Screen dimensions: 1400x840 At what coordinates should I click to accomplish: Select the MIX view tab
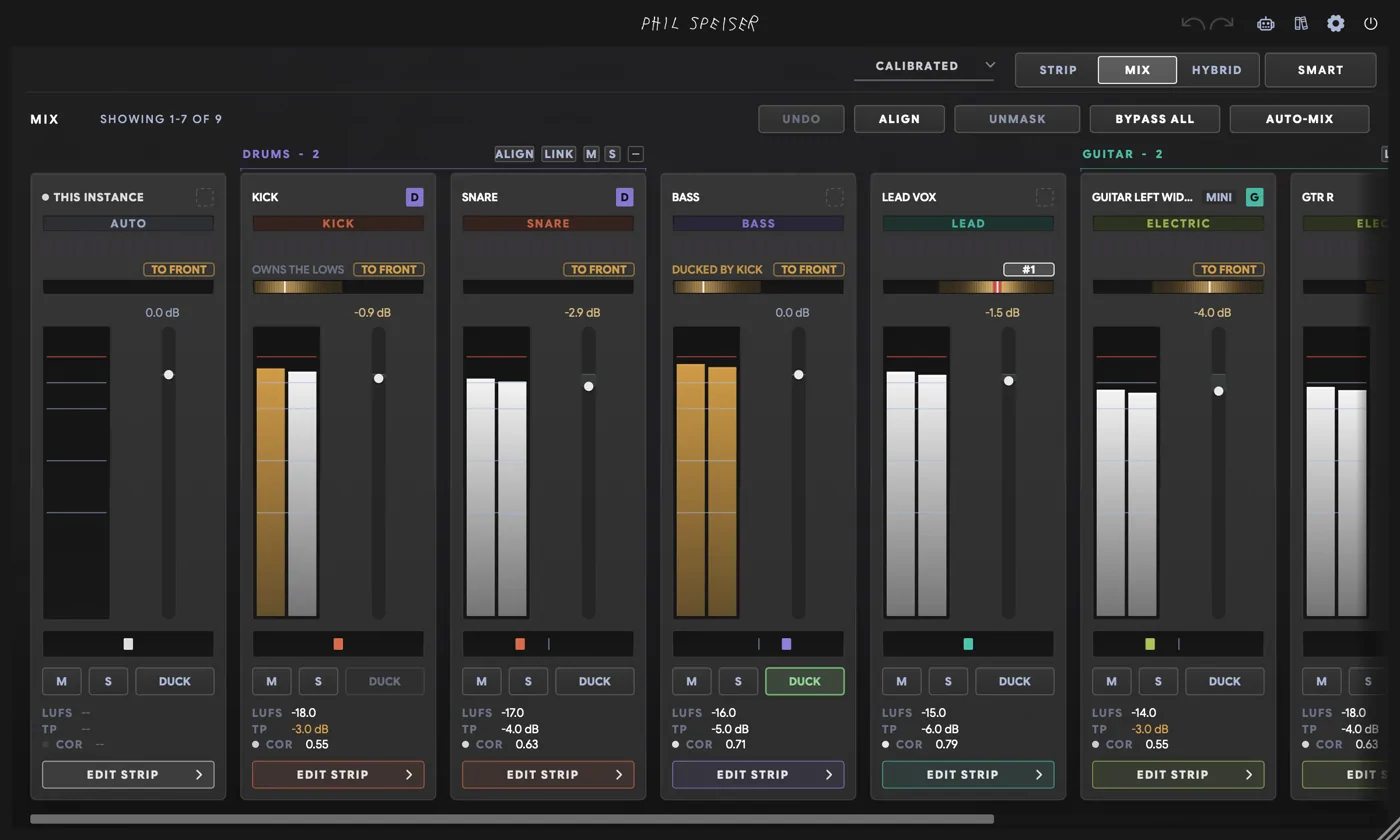tap(1138, 70)
